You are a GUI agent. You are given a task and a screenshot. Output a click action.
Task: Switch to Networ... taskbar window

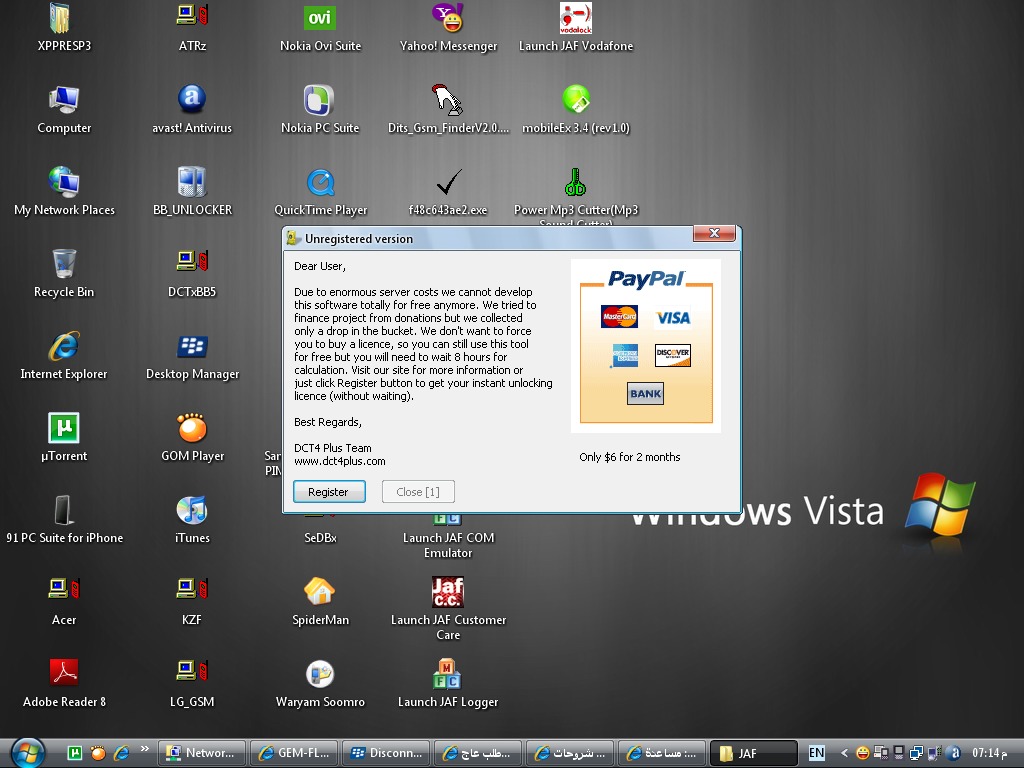click(202, 753)
